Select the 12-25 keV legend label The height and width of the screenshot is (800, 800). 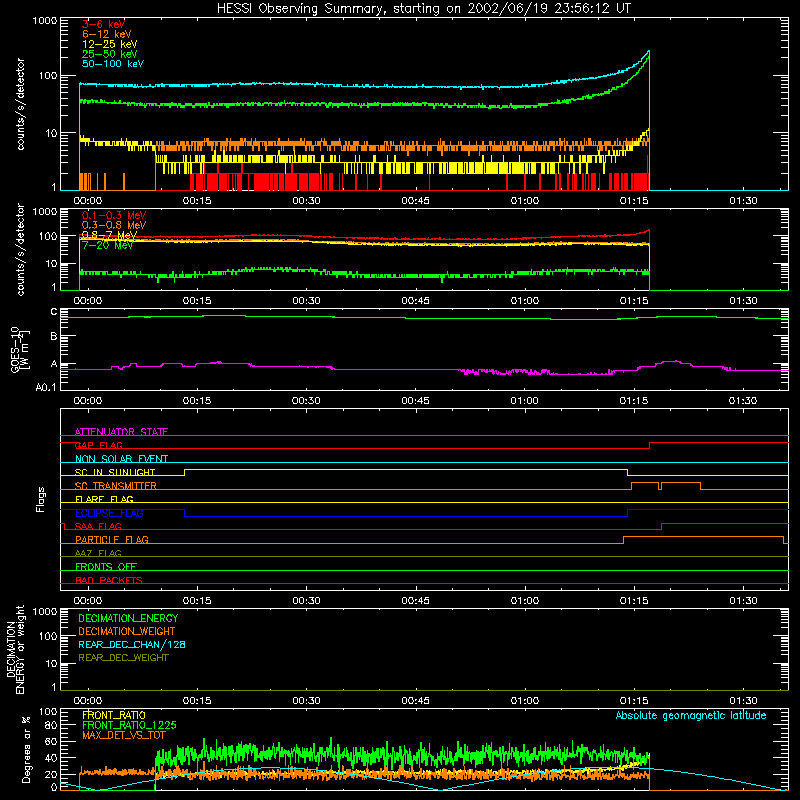(x=110, y=44)
